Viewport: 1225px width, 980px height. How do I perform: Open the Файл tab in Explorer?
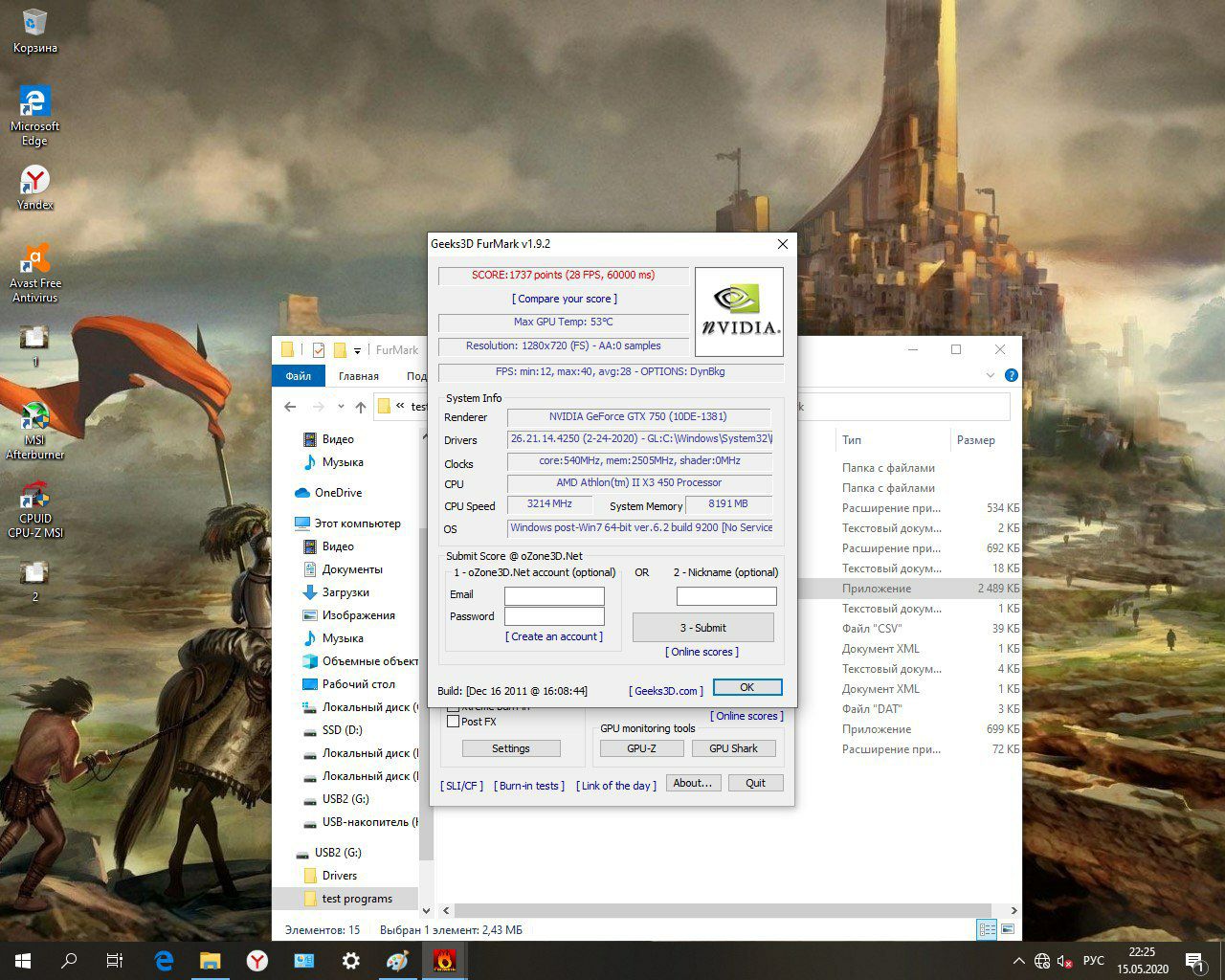pyautogui.click(x=298, y=376)
